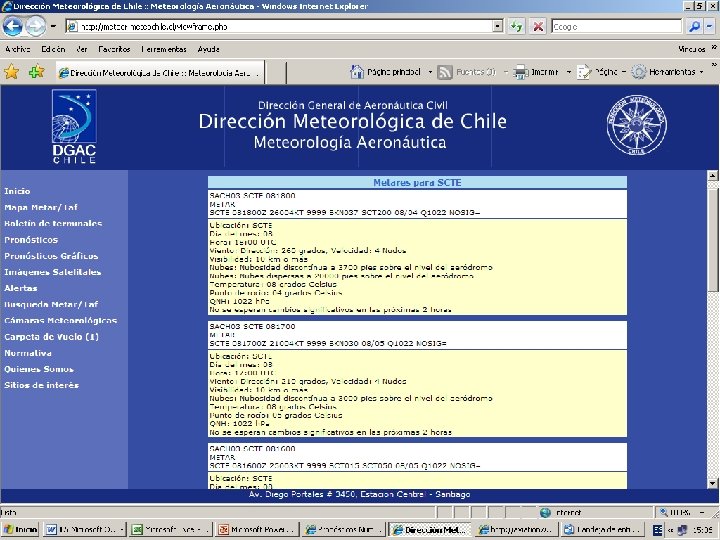
Task: Open the Carpeta de Vuelo (1) link
Action: point(51,337)
